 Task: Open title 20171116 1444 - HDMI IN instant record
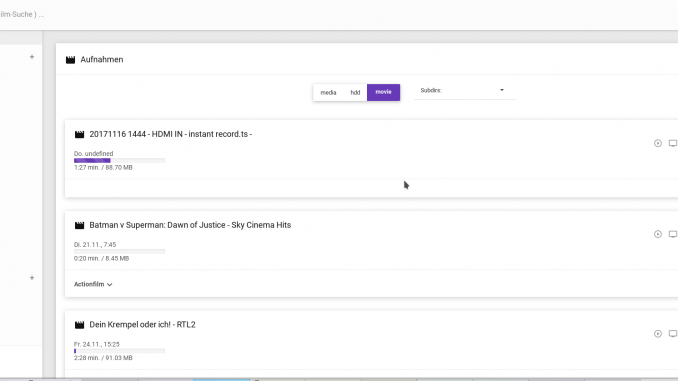point(170,134)
